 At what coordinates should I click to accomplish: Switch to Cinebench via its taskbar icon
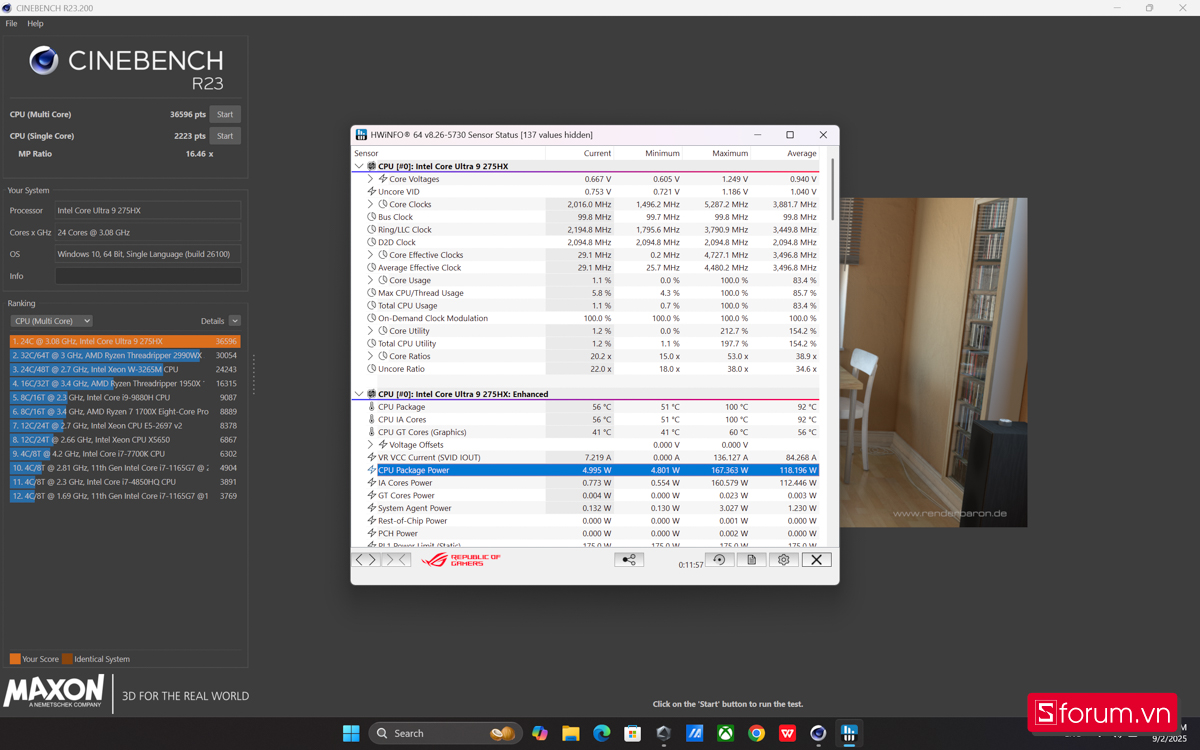point(818,733)
